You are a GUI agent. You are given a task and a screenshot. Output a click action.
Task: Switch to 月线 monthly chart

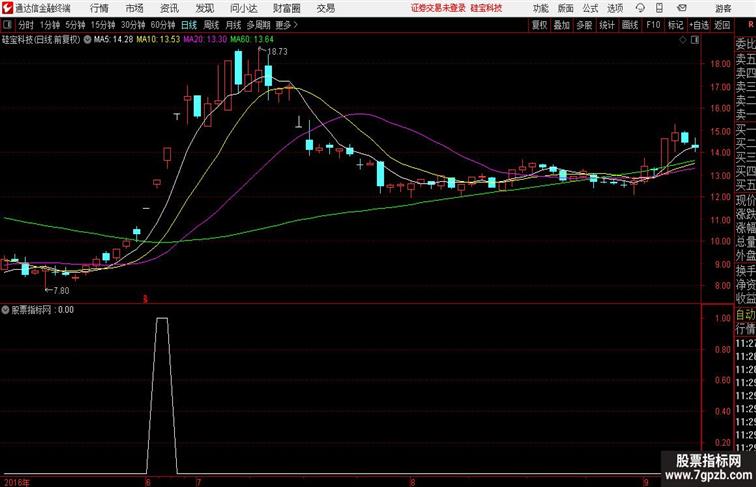click(233, 25)
